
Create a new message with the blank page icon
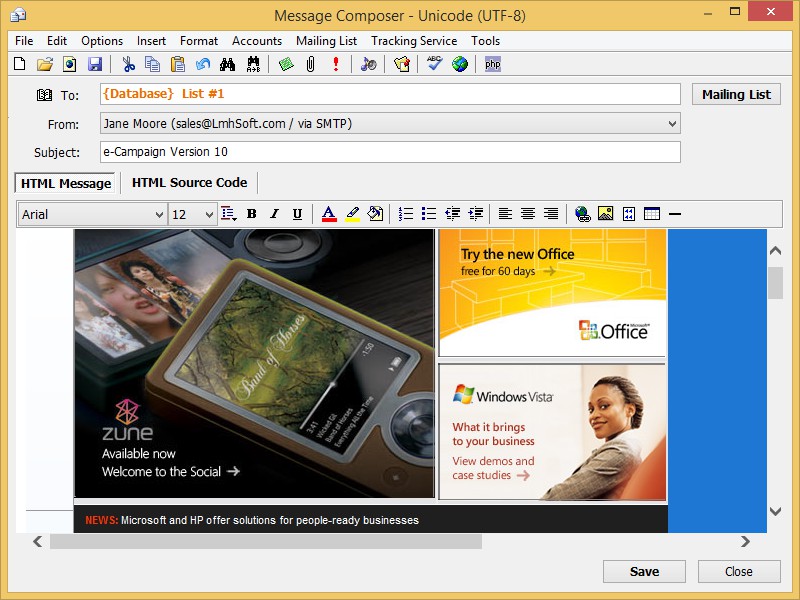[20, 64]
